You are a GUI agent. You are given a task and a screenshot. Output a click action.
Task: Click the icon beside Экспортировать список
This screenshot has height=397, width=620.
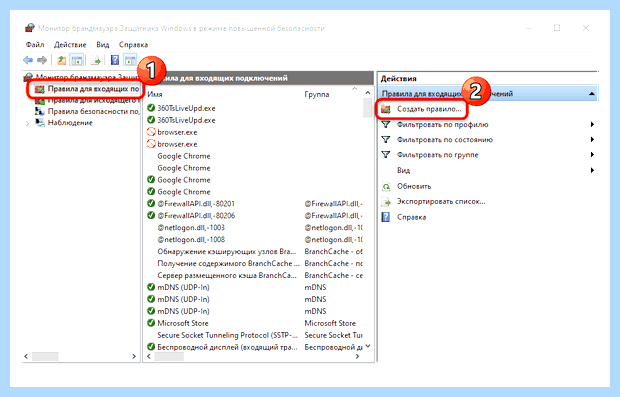coord(386,202)
